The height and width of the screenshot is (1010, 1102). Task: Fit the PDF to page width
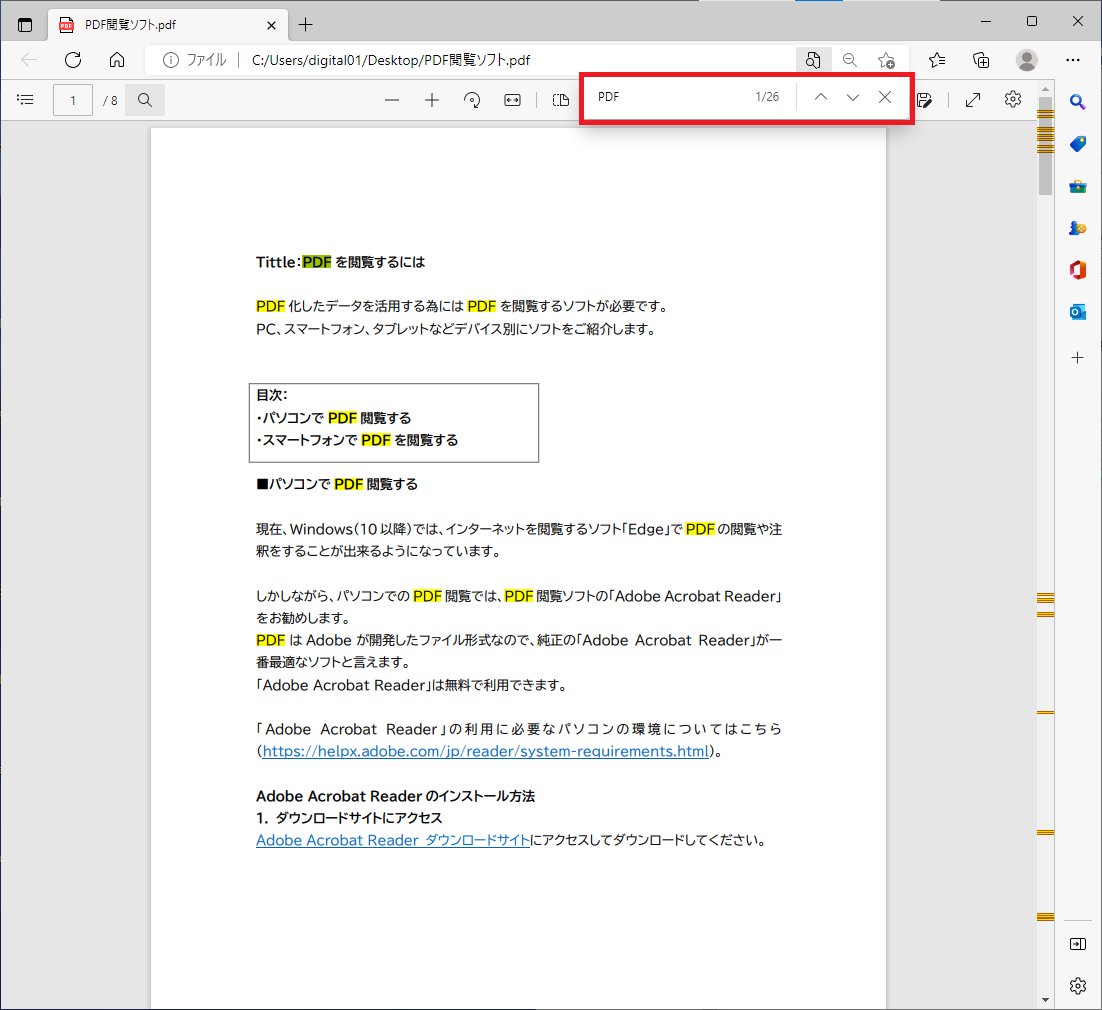512,101
